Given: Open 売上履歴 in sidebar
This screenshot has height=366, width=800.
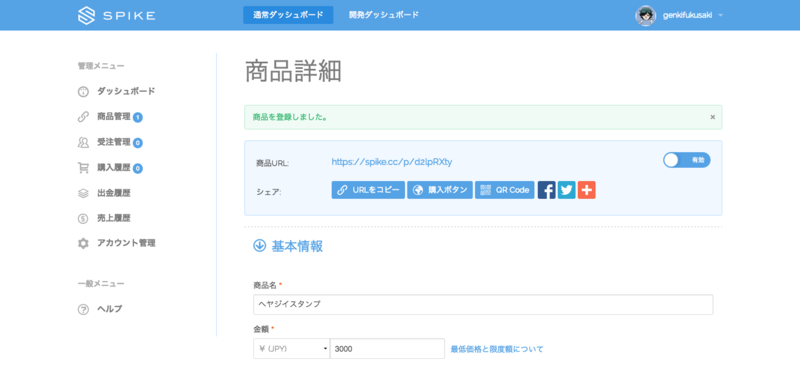Looking at the screenshot, I should pyautogui.click(x=114, y=218).
